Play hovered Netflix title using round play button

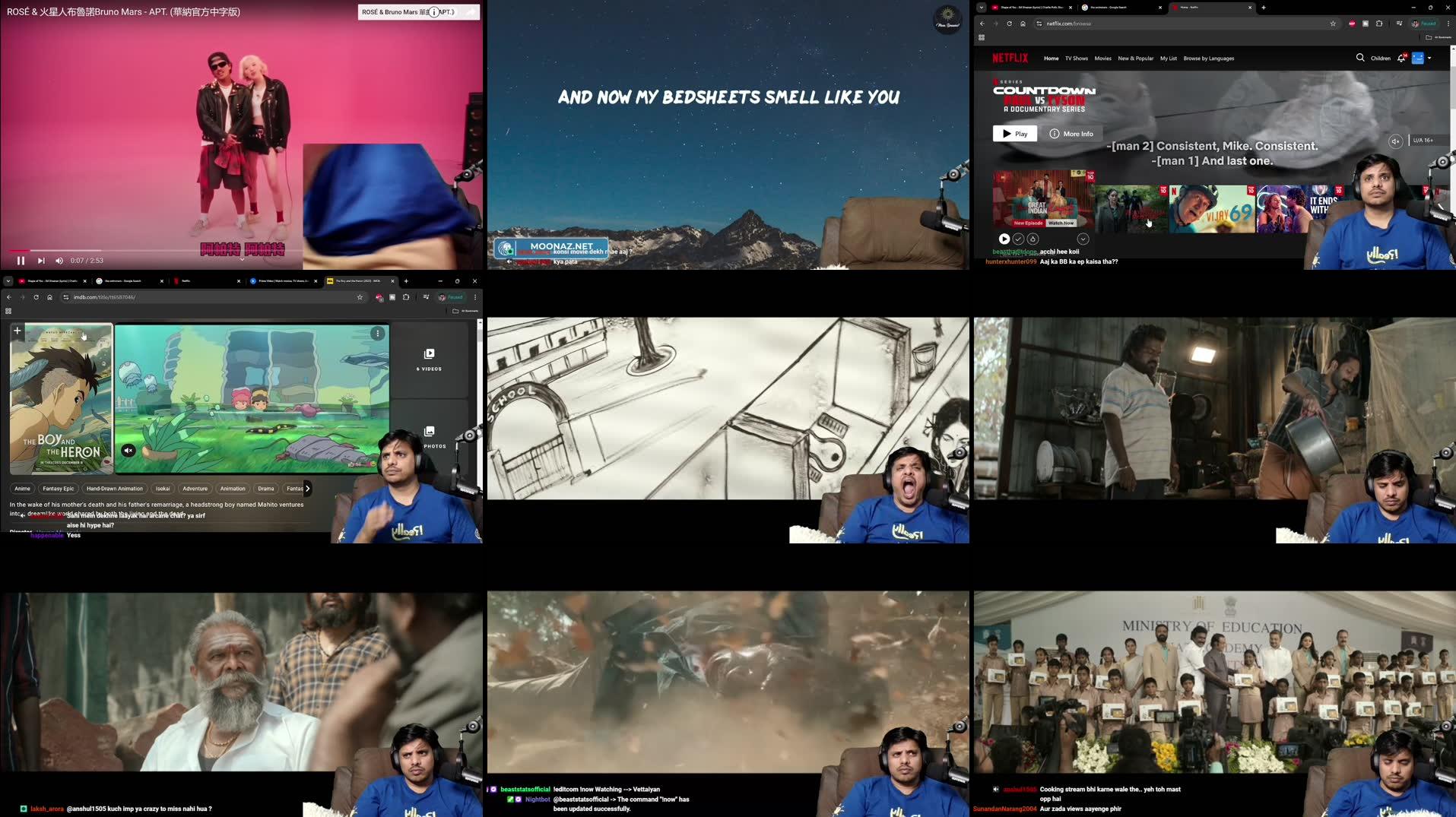point(1004,239)
